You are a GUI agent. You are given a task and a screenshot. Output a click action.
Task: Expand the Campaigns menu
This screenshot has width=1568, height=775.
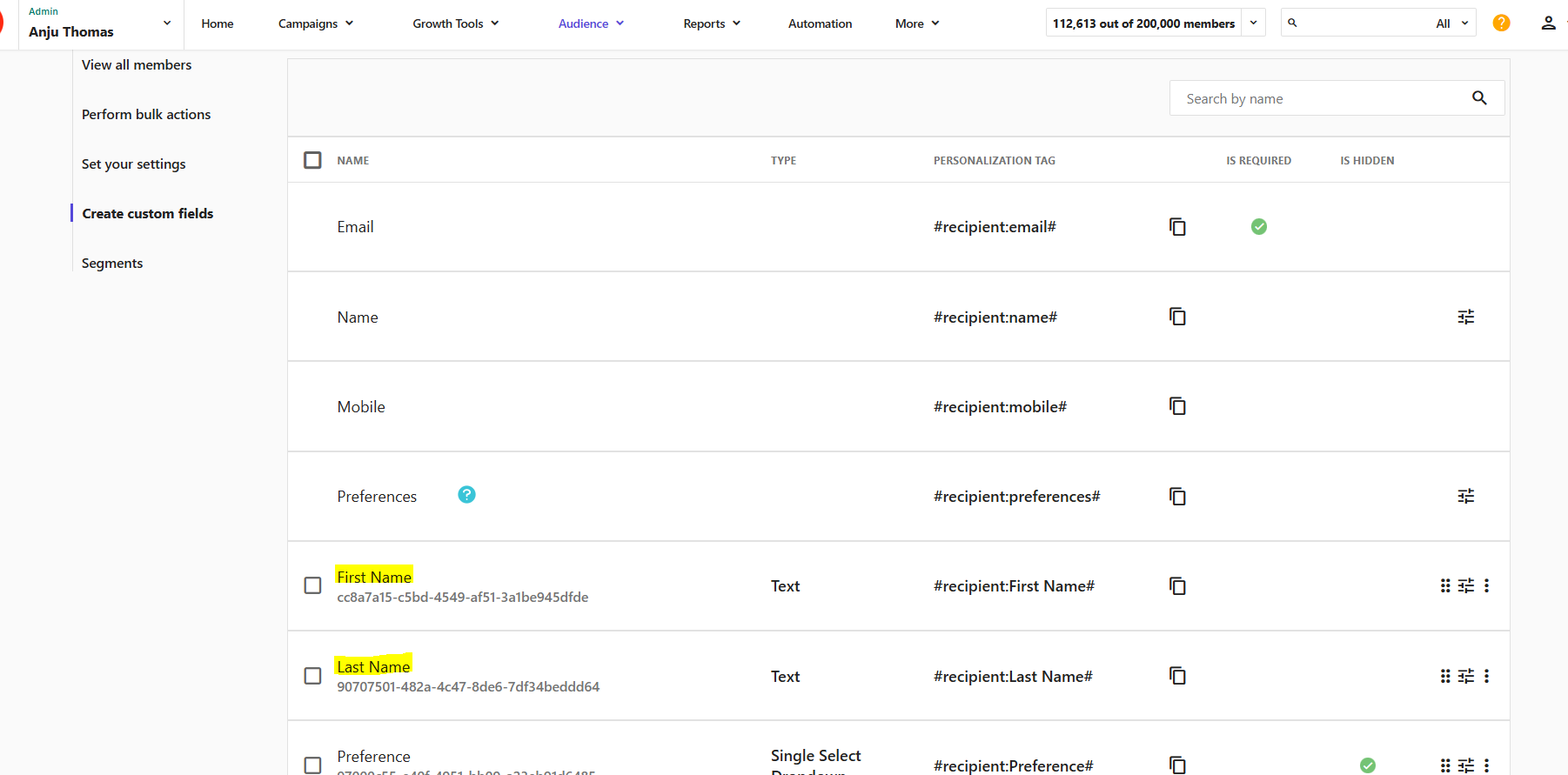click(x=316, y=23)
